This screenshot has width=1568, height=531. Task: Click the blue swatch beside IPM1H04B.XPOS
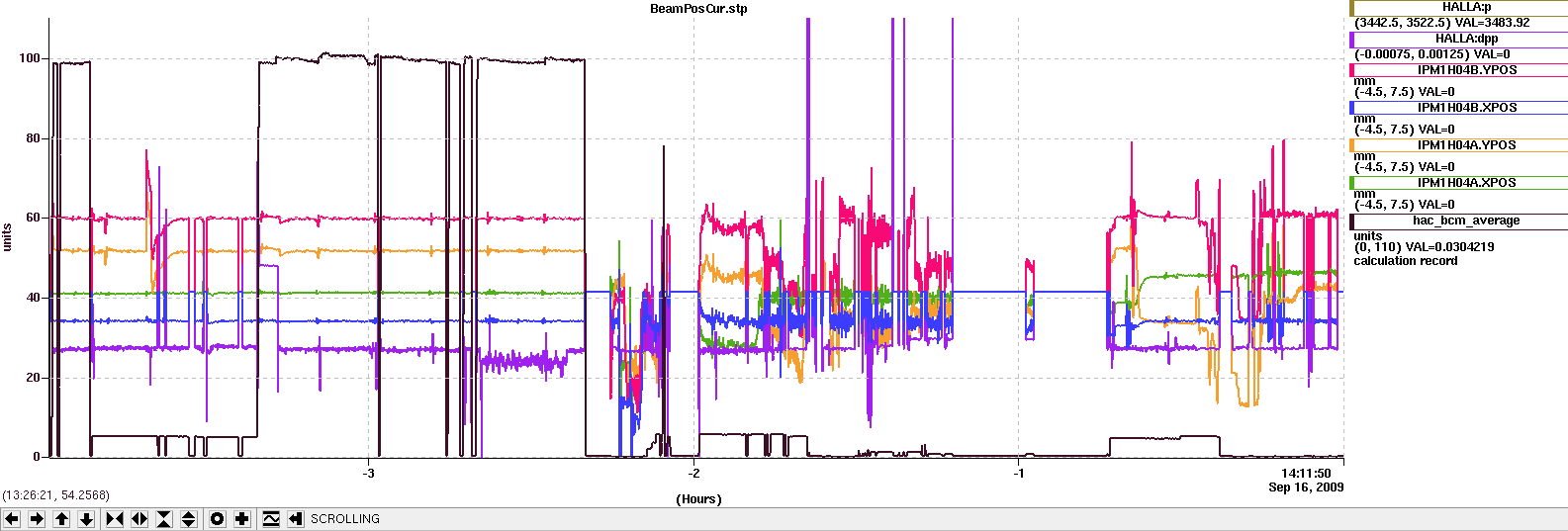1353,108
